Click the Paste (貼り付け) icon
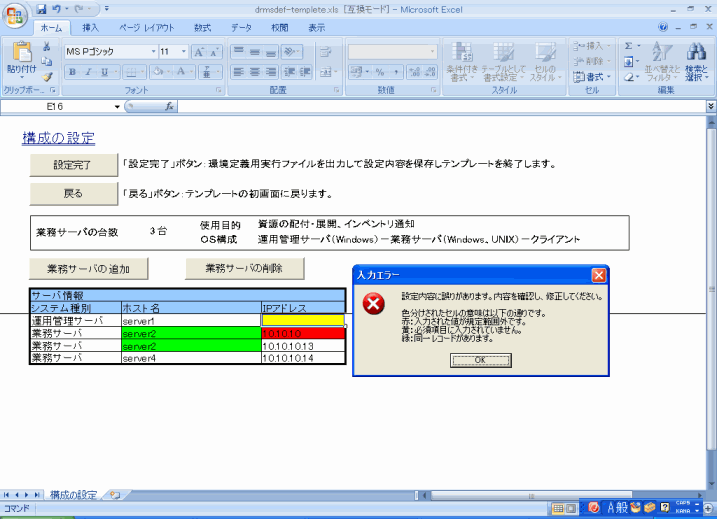 coord(22,58)
